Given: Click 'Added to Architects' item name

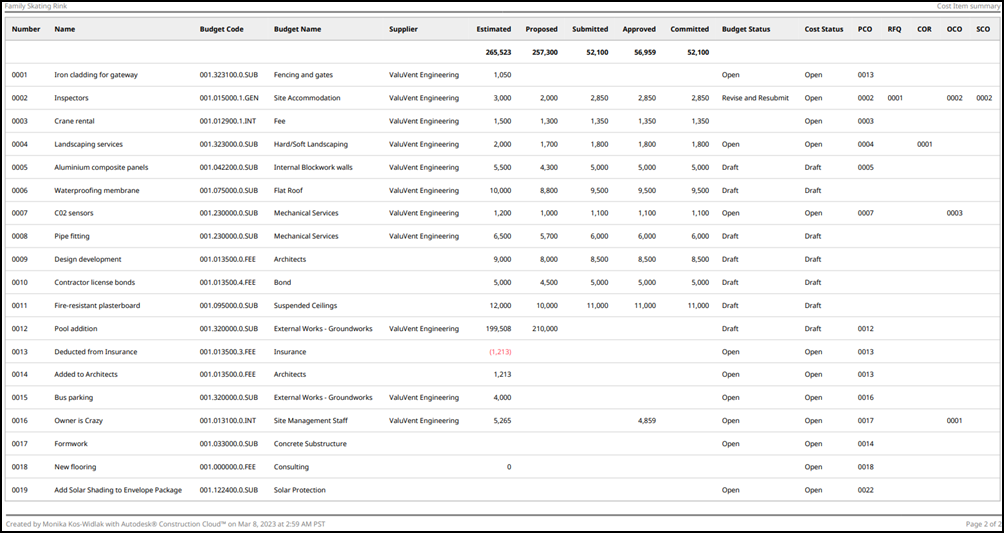Looking at the screenshot, I should click(86, 374).
